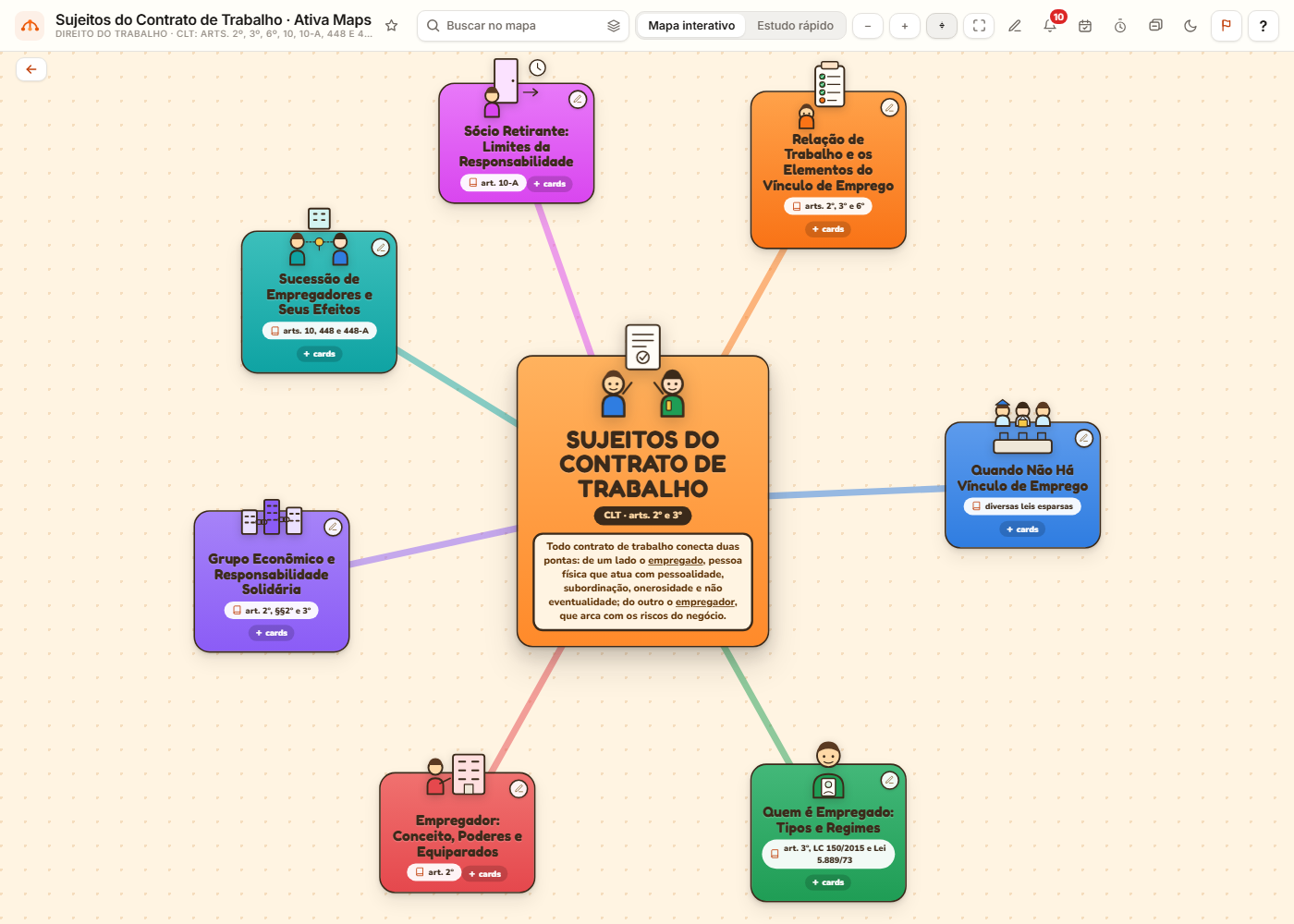Image resolution: width=1294 pixels, height=924 pixels.
Task: Click 'Empregador: Conceito, Poderes e Equiparados' title
Action: 458,836
